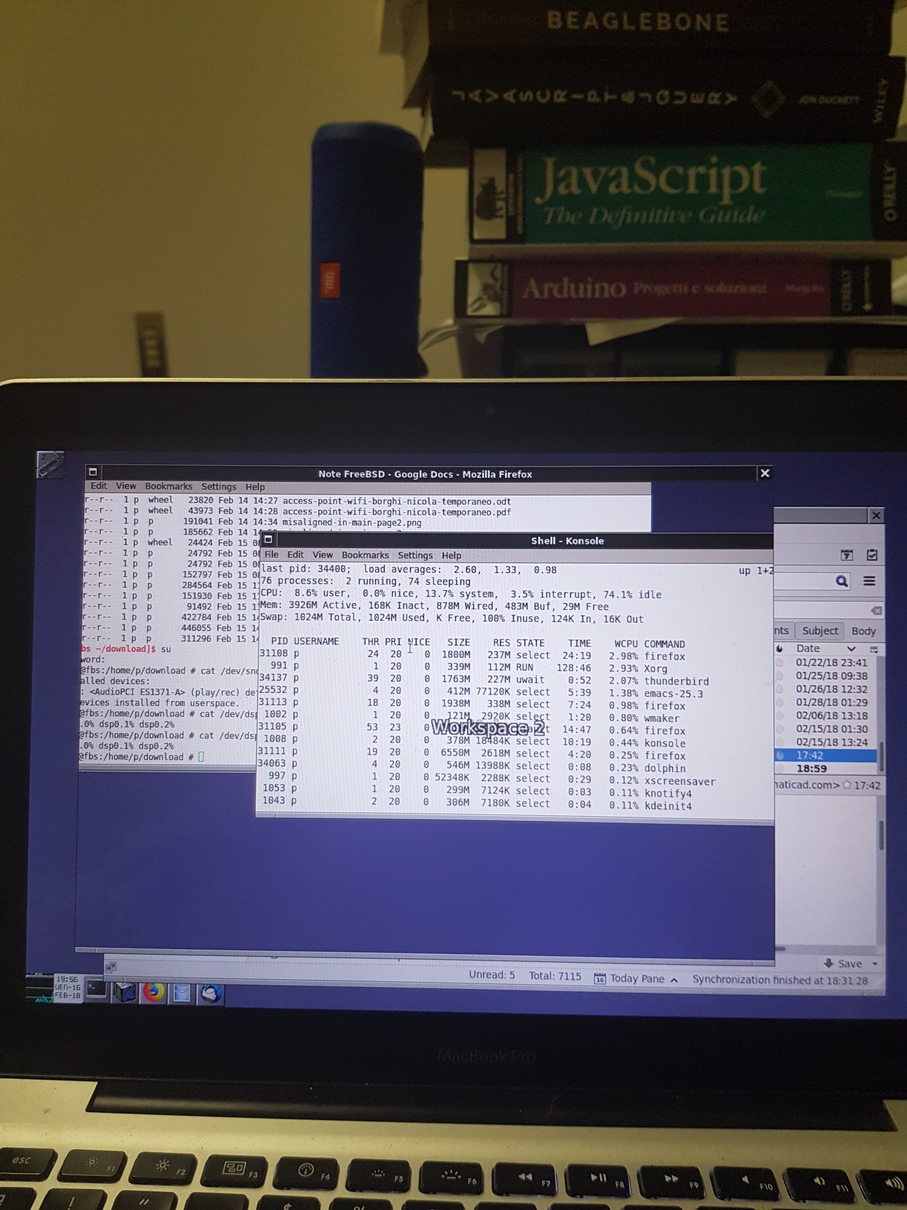
Task: Click the search magnifier icon in Thunderbird
Action: tap(842, 581)
